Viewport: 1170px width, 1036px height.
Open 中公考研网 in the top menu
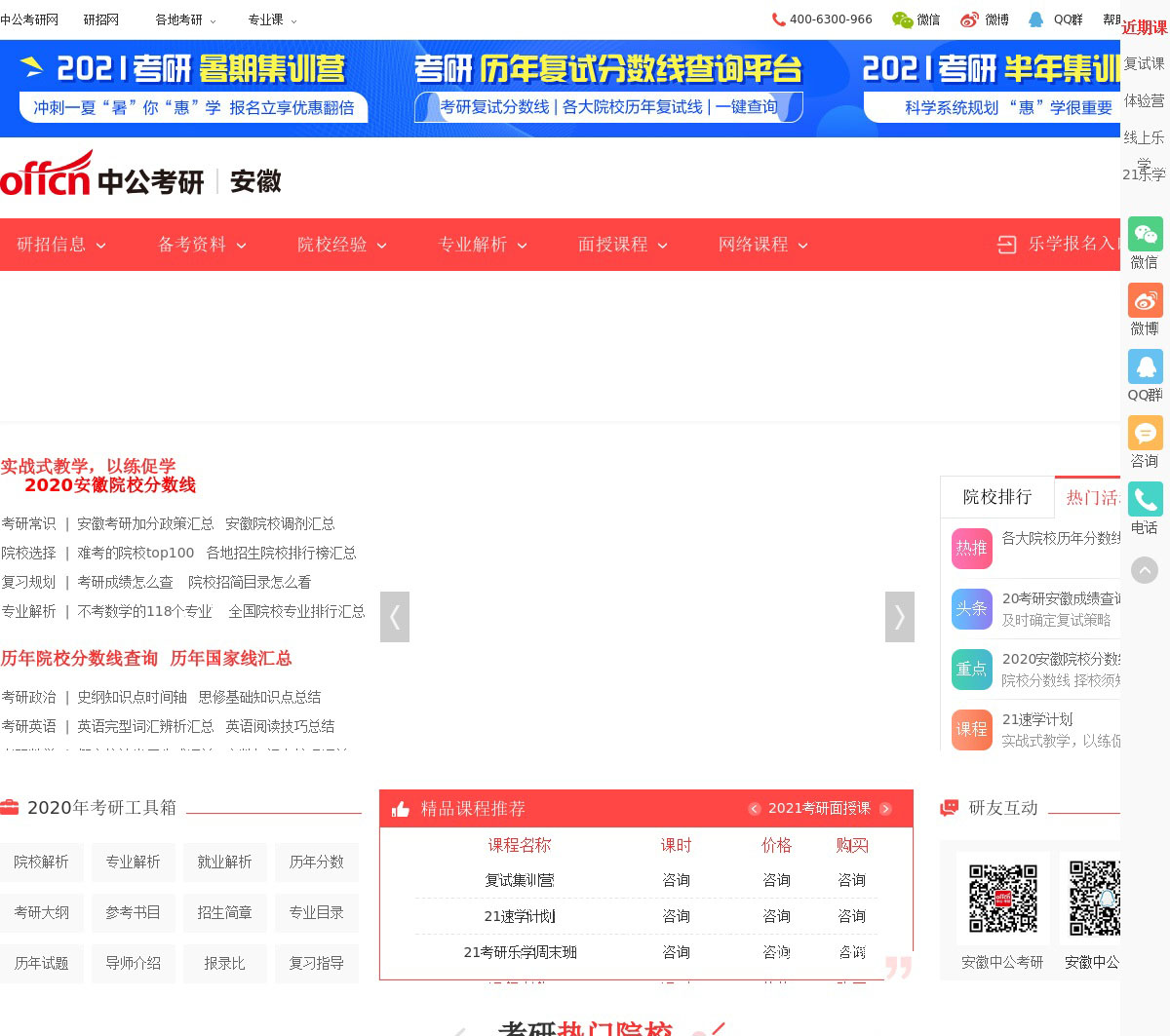tap(29, 19)
